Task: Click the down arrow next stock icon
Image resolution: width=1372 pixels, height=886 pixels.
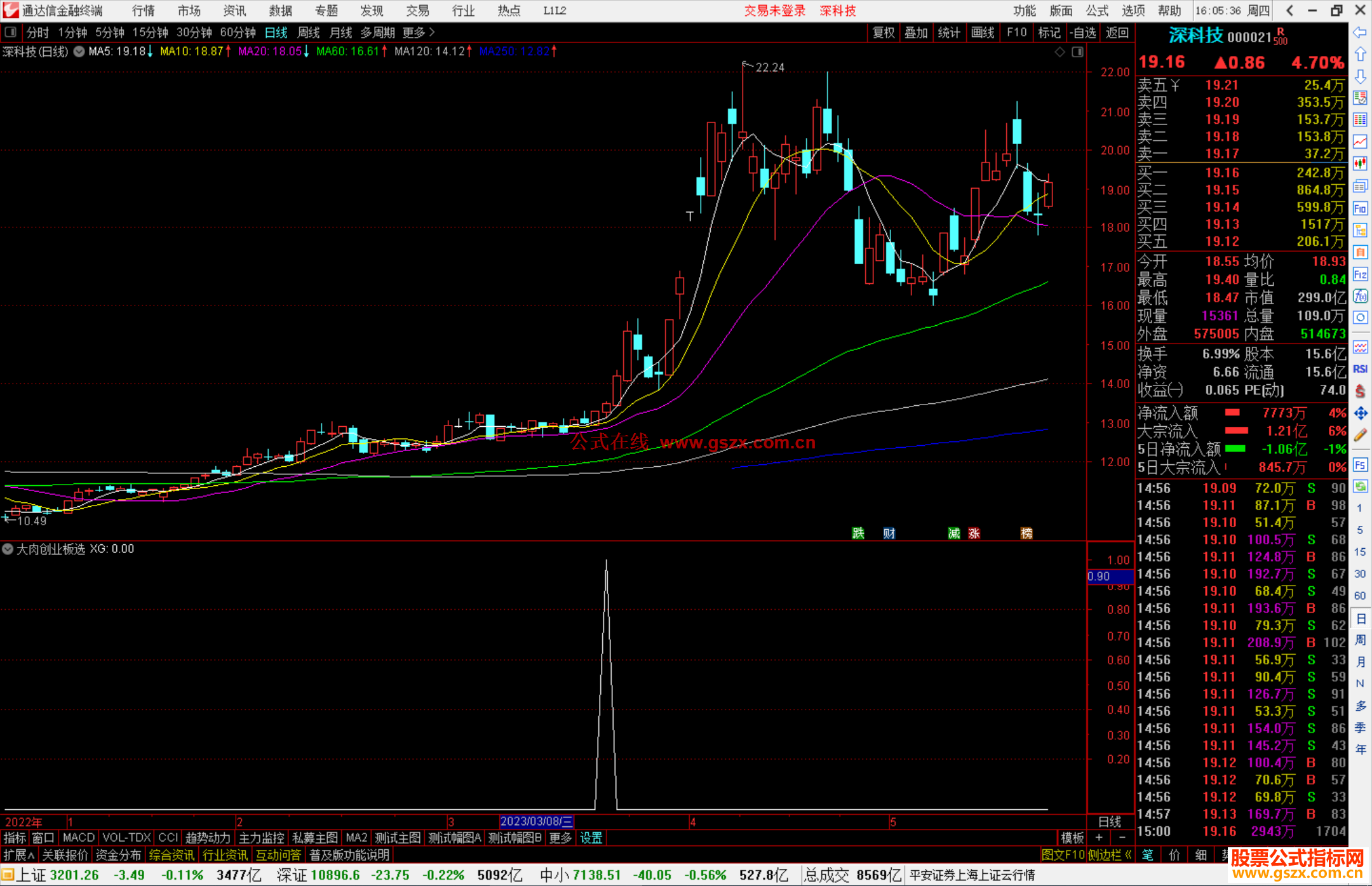Action: coord(1360,77)
